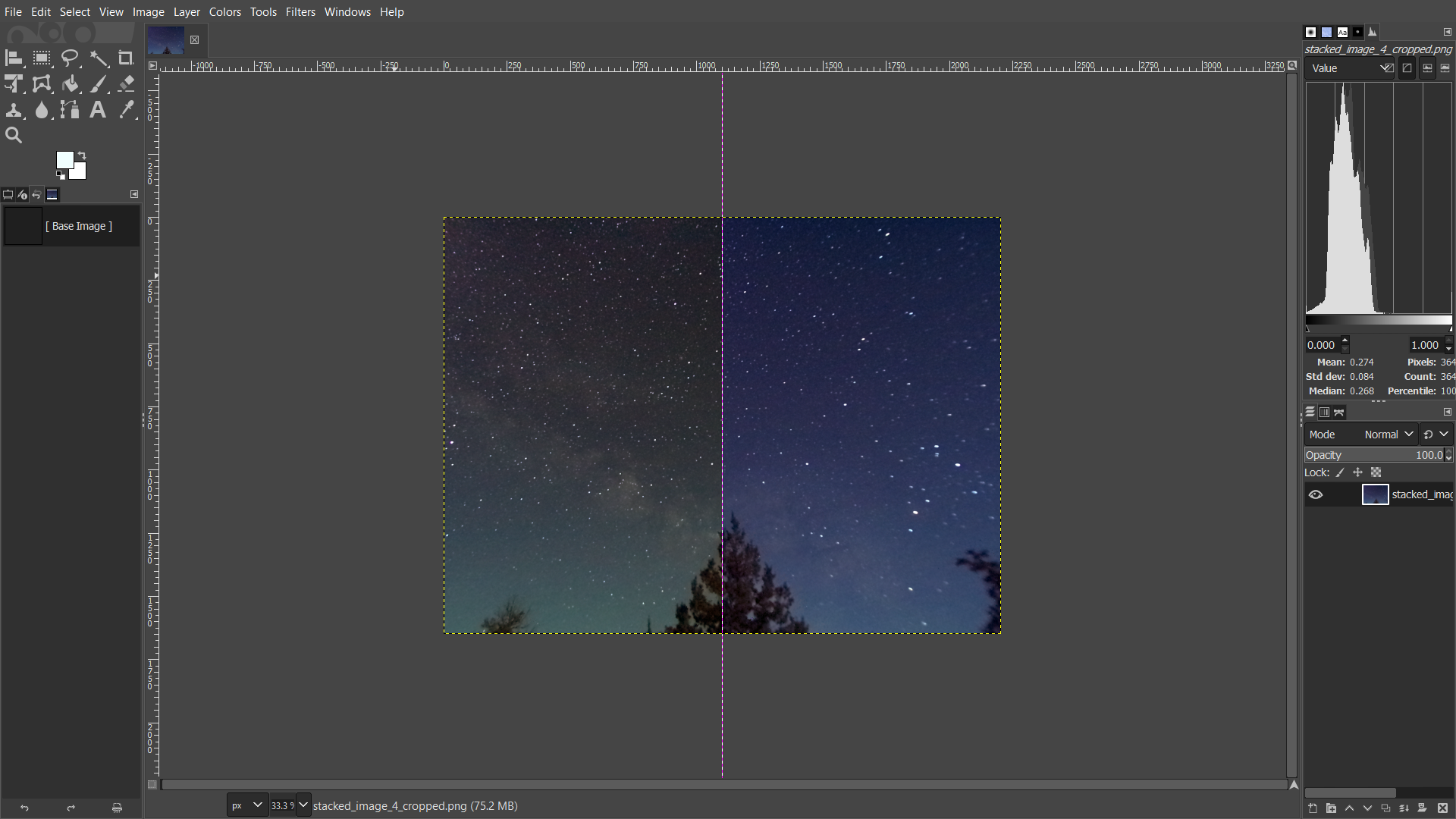Open the px unit dropdown
The image size is (1456, 819).
click(x=246, y=805)
